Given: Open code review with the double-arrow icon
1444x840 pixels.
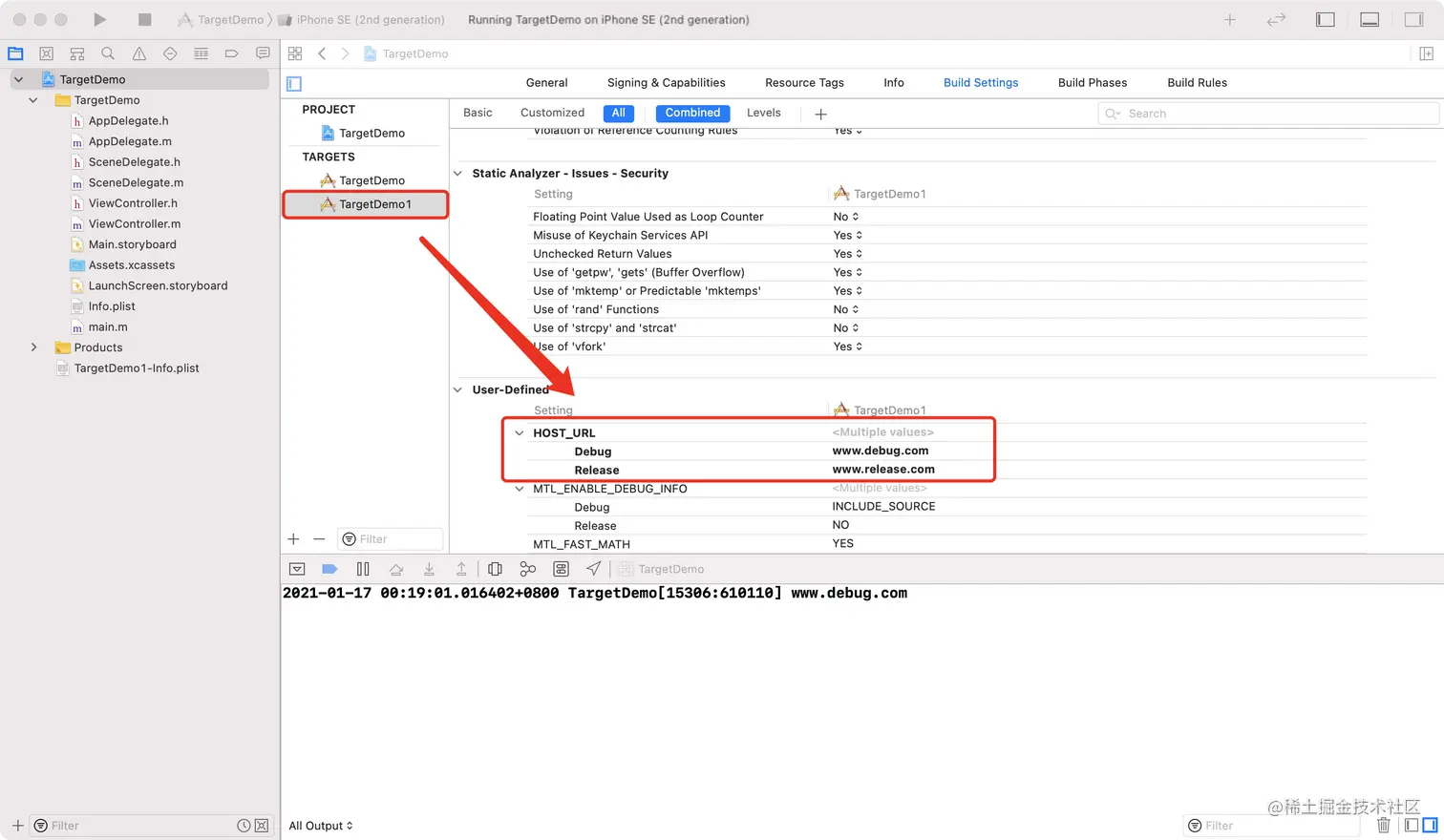Looking at the screenshot, I should pyautogui.click(x=1276, y=19).
